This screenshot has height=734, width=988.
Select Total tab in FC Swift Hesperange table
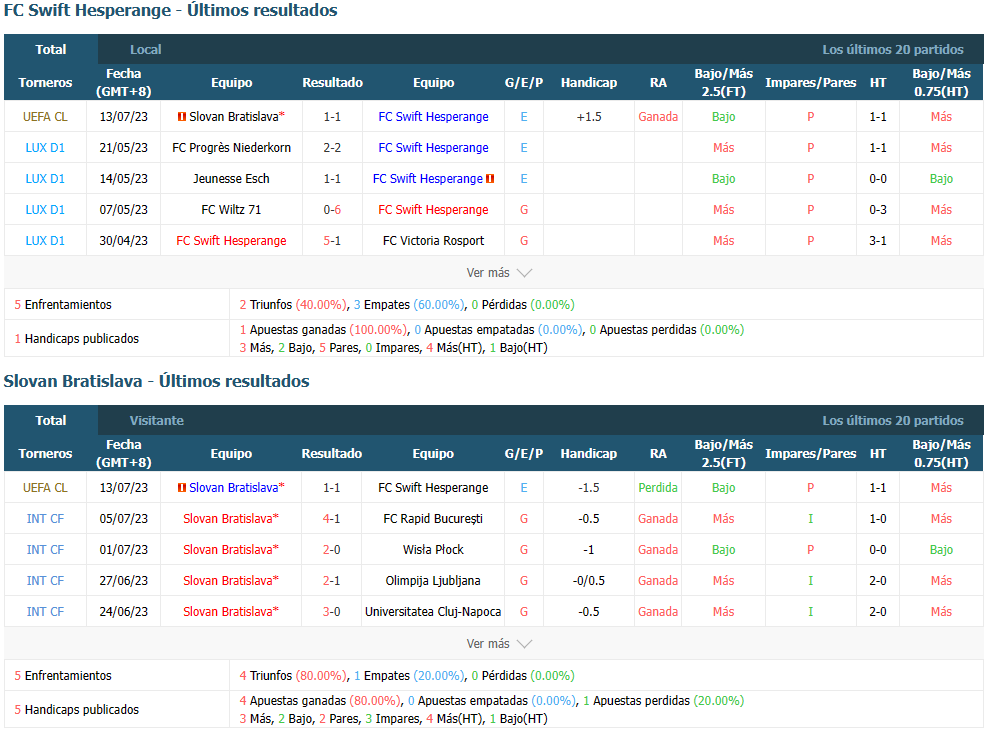(50, 49)
